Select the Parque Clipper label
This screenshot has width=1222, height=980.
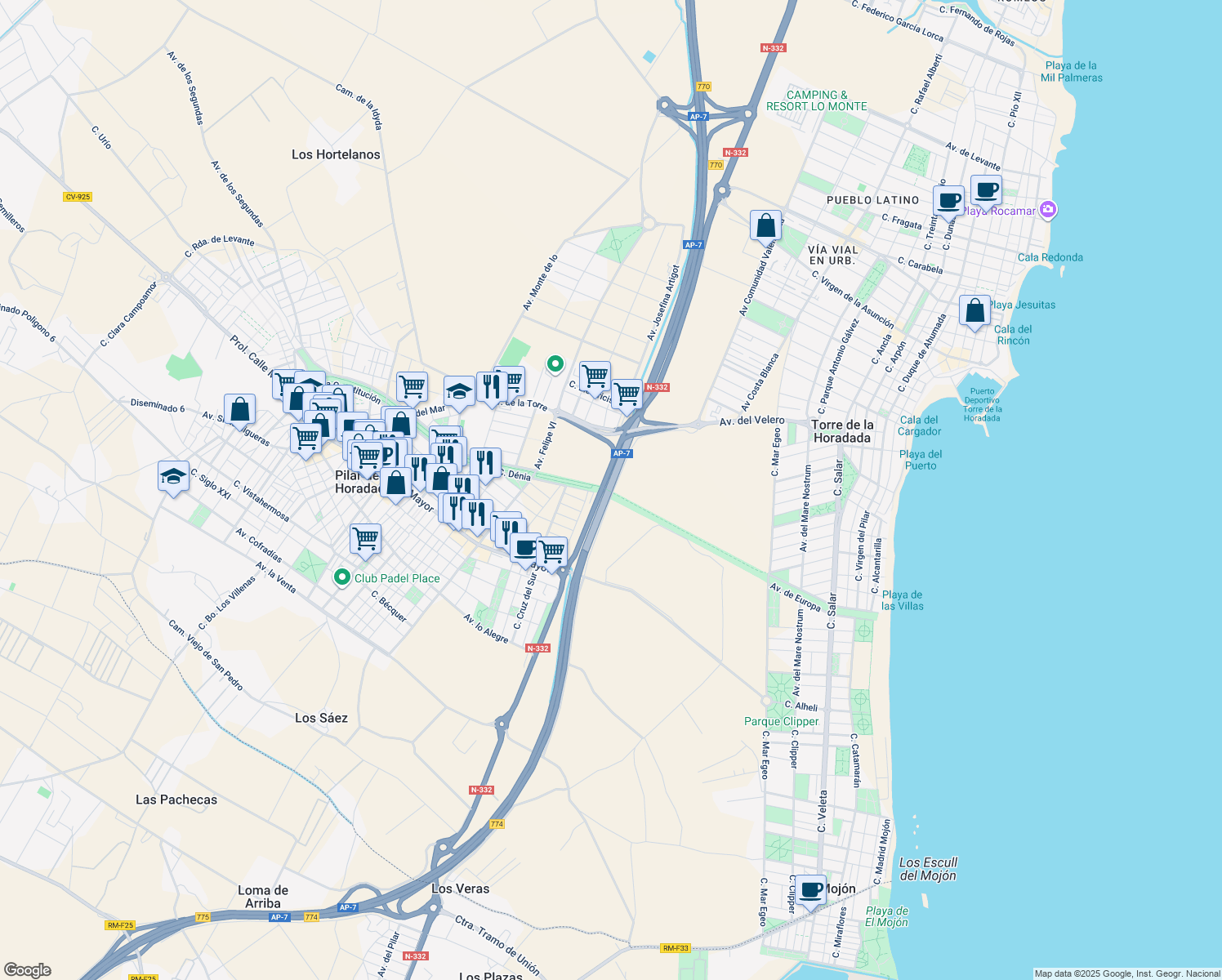click(780, 722)
